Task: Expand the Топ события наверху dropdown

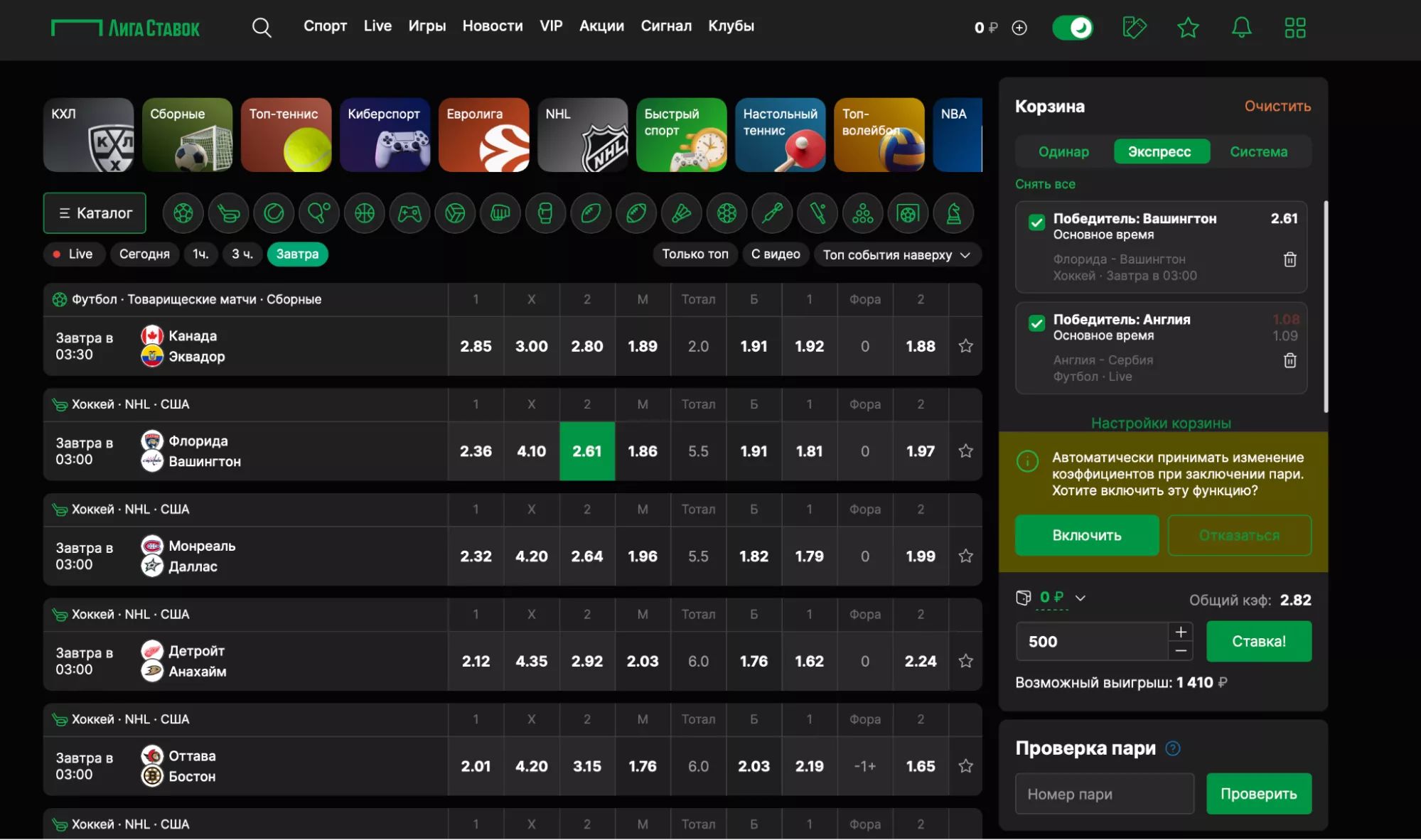Action: (x=896, y=254)
